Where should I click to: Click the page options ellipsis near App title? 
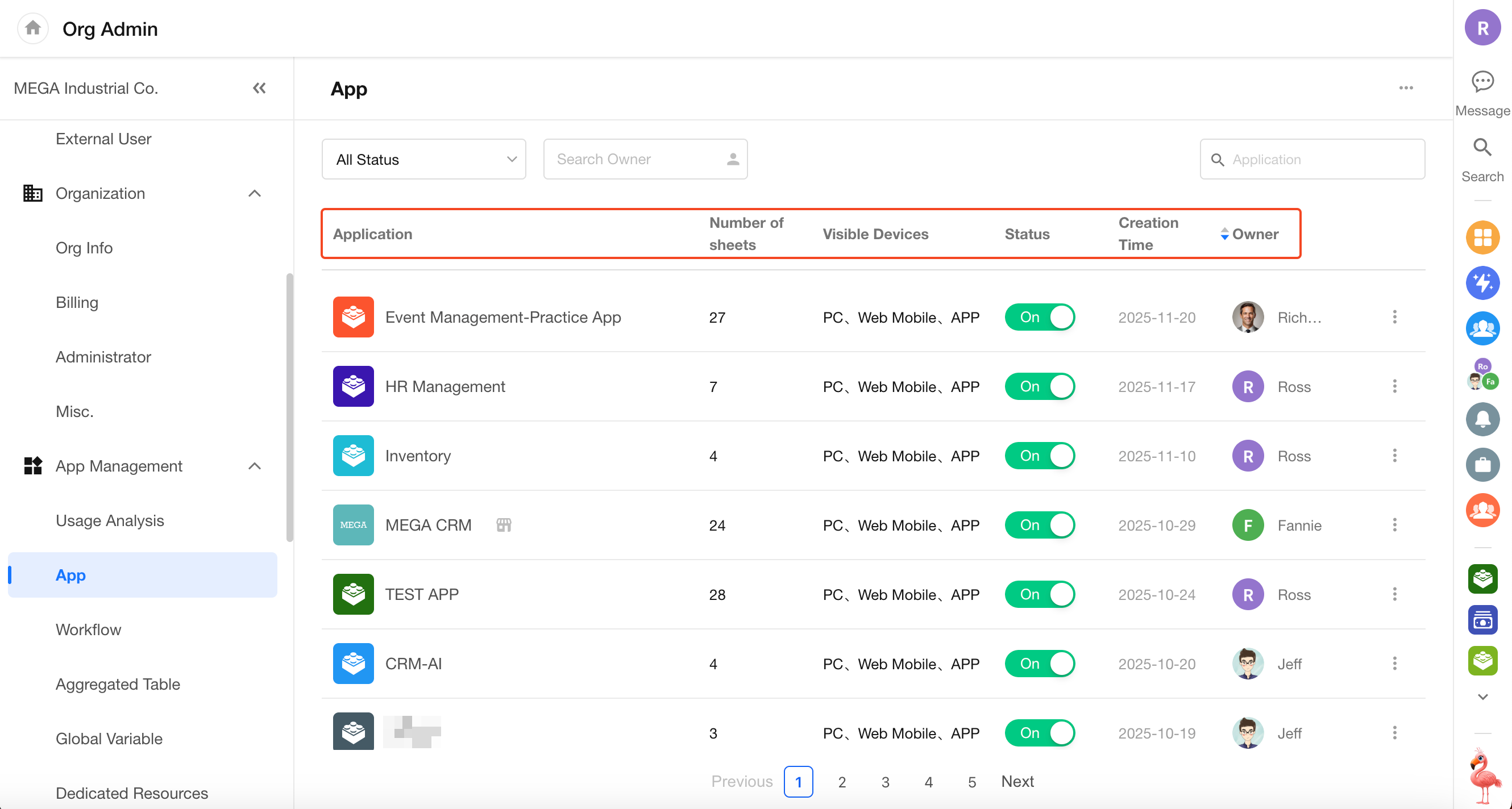tap(1406, 88)
